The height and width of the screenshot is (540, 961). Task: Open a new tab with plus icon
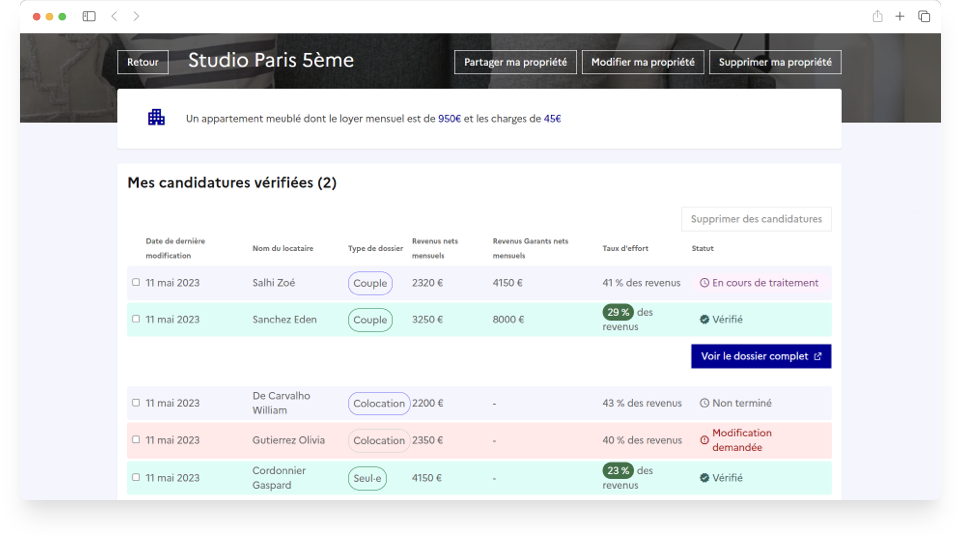point(900,16)
